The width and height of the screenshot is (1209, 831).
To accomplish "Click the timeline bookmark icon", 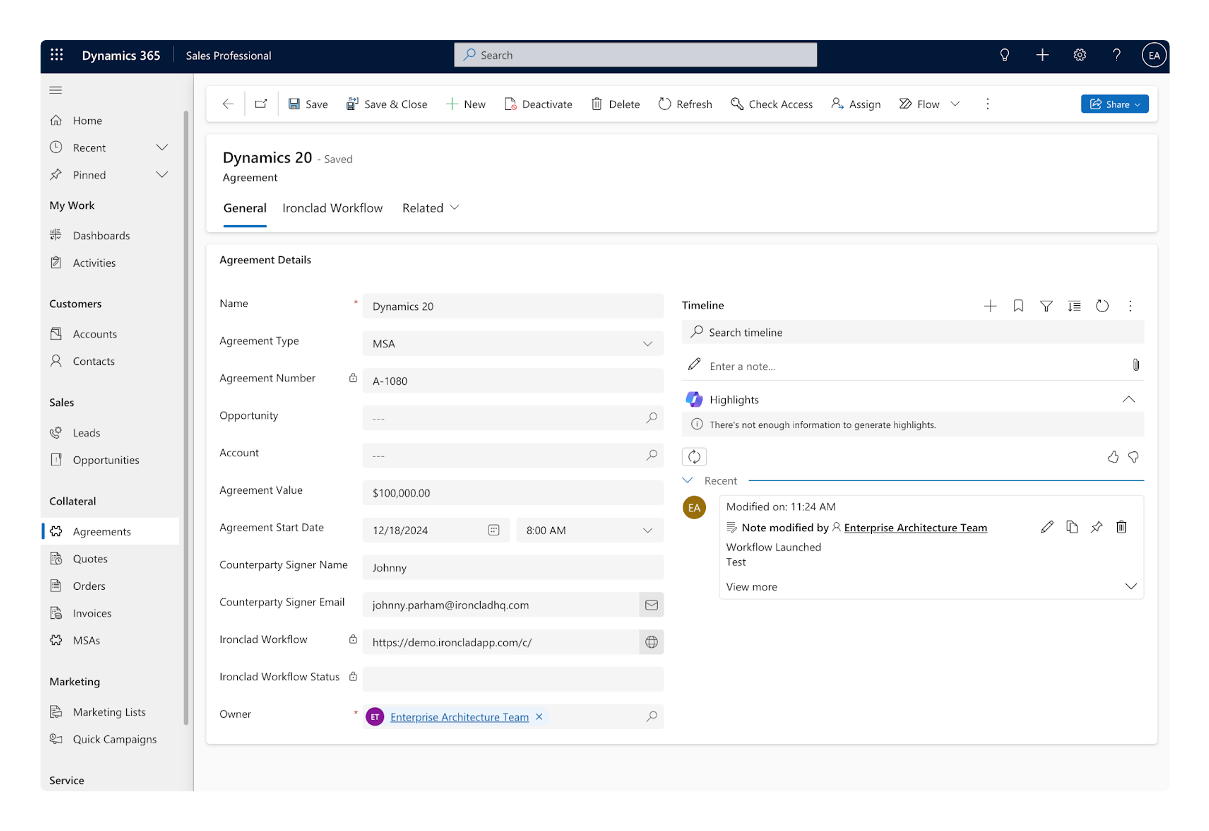I will [1018, 306].
